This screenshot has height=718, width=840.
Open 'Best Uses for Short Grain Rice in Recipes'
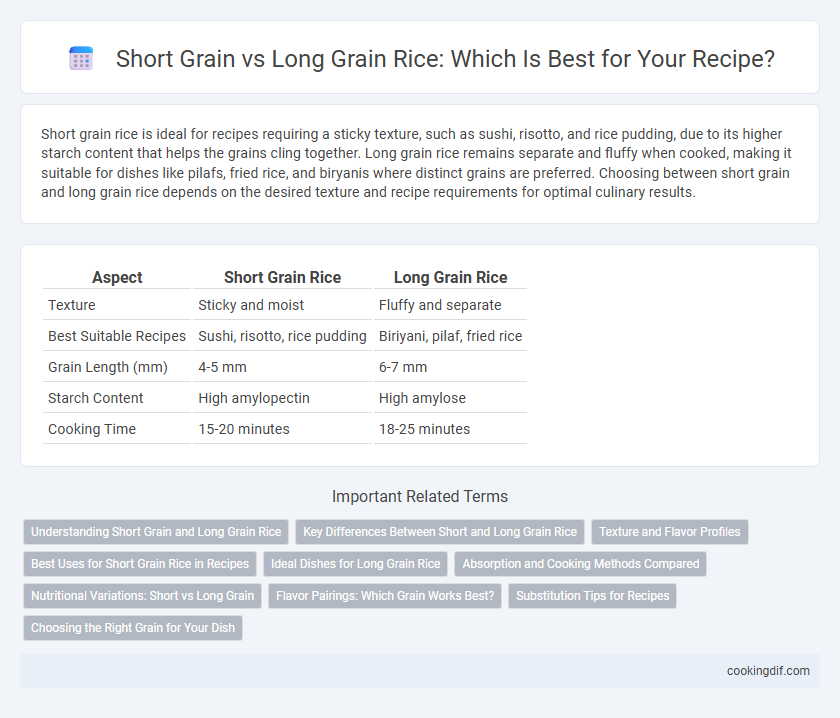pyautogui.click(x=140, y=564)
